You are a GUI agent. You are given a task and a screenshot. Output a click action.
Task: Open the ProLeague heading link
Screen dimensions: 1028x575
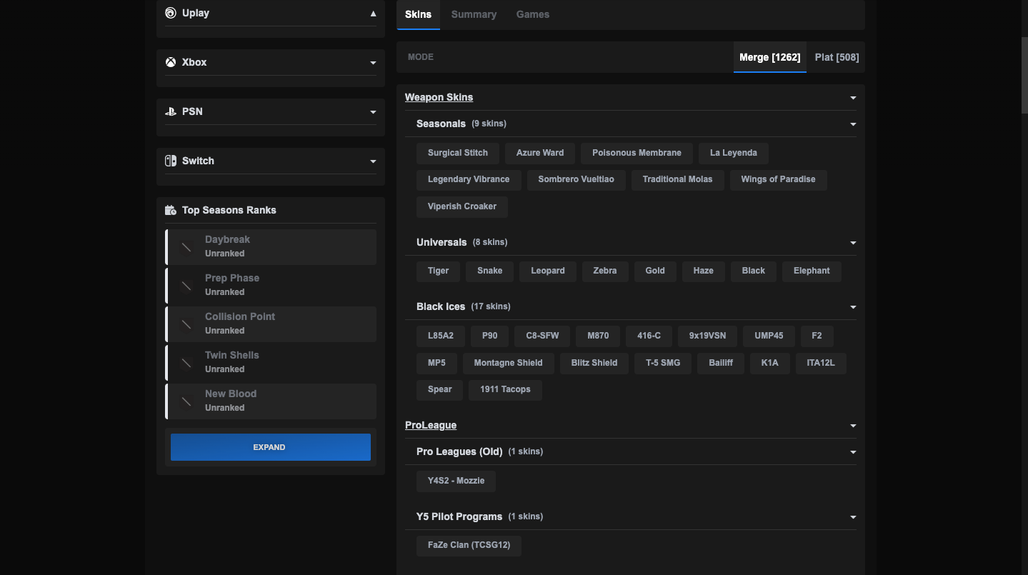click(x=431, y=425)
